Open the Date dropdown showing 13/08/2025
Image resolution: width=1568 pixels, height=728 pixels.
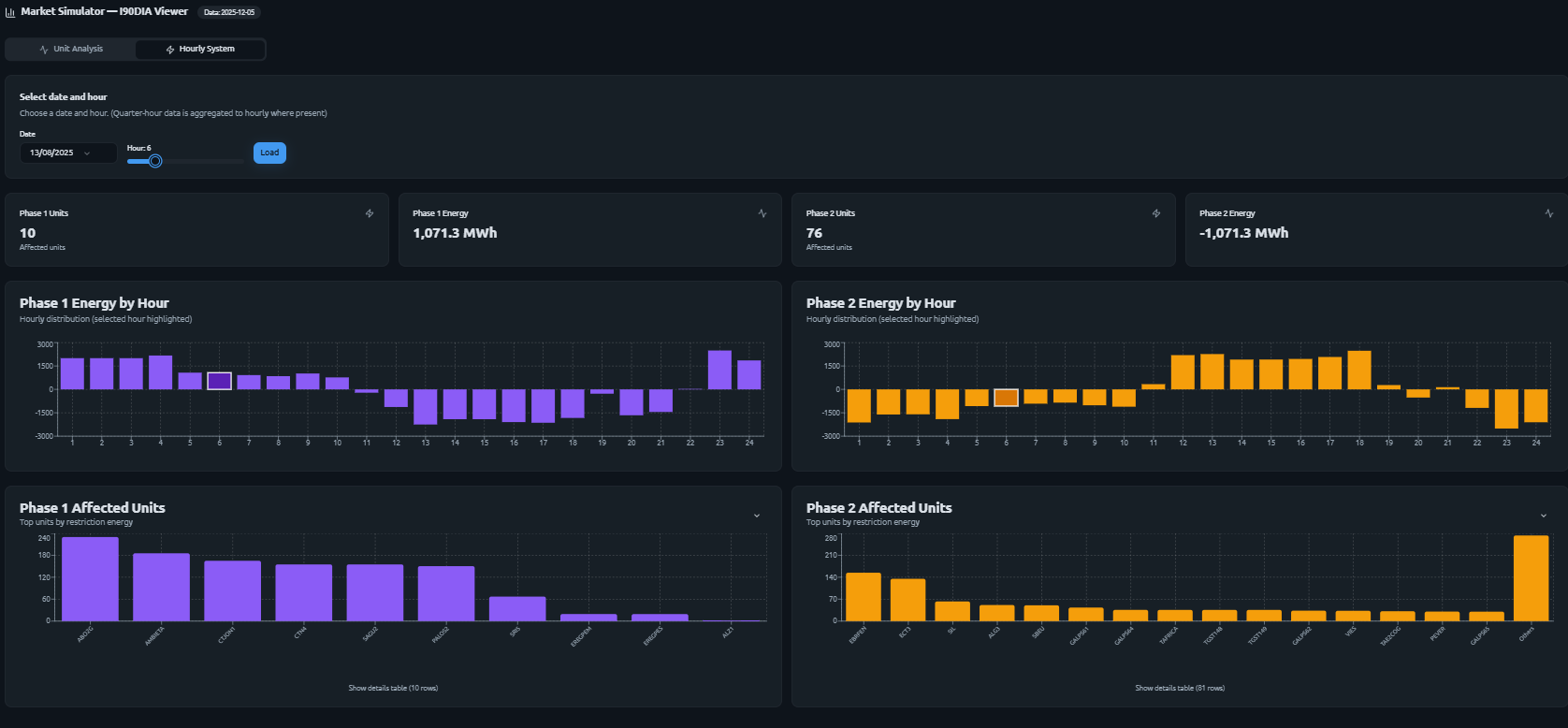tap(68, 153)
